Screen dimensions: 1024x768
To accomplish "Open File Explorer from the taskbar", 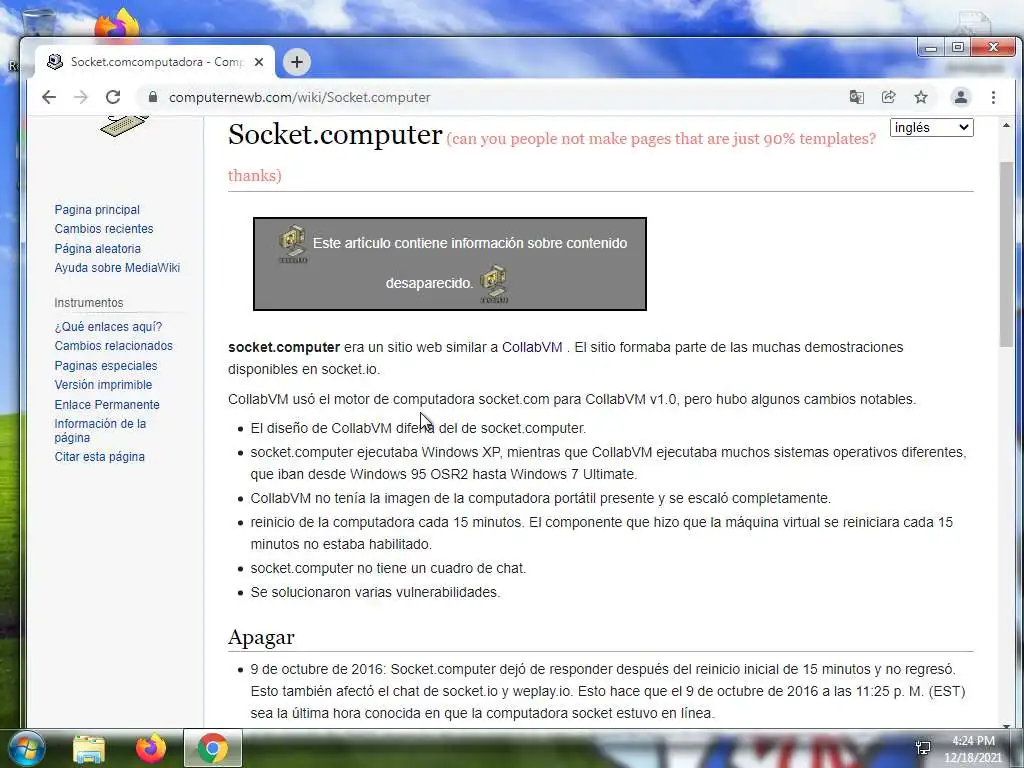I will coord(89,748).
